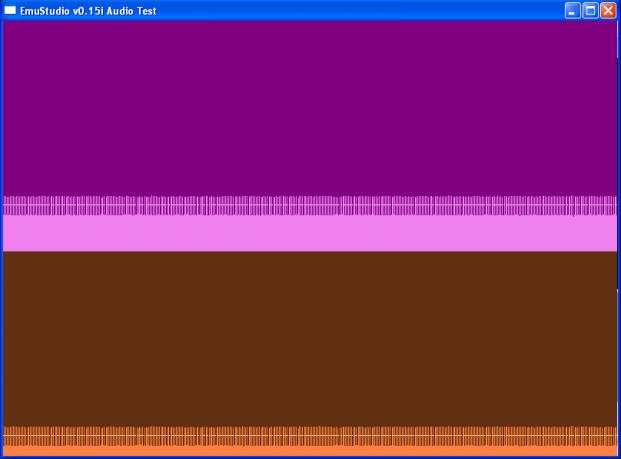The width and height of the screenshot is (621, 459).
Task: Close the EmuStudio Audio Test window
Action: (x=607, y=10)
